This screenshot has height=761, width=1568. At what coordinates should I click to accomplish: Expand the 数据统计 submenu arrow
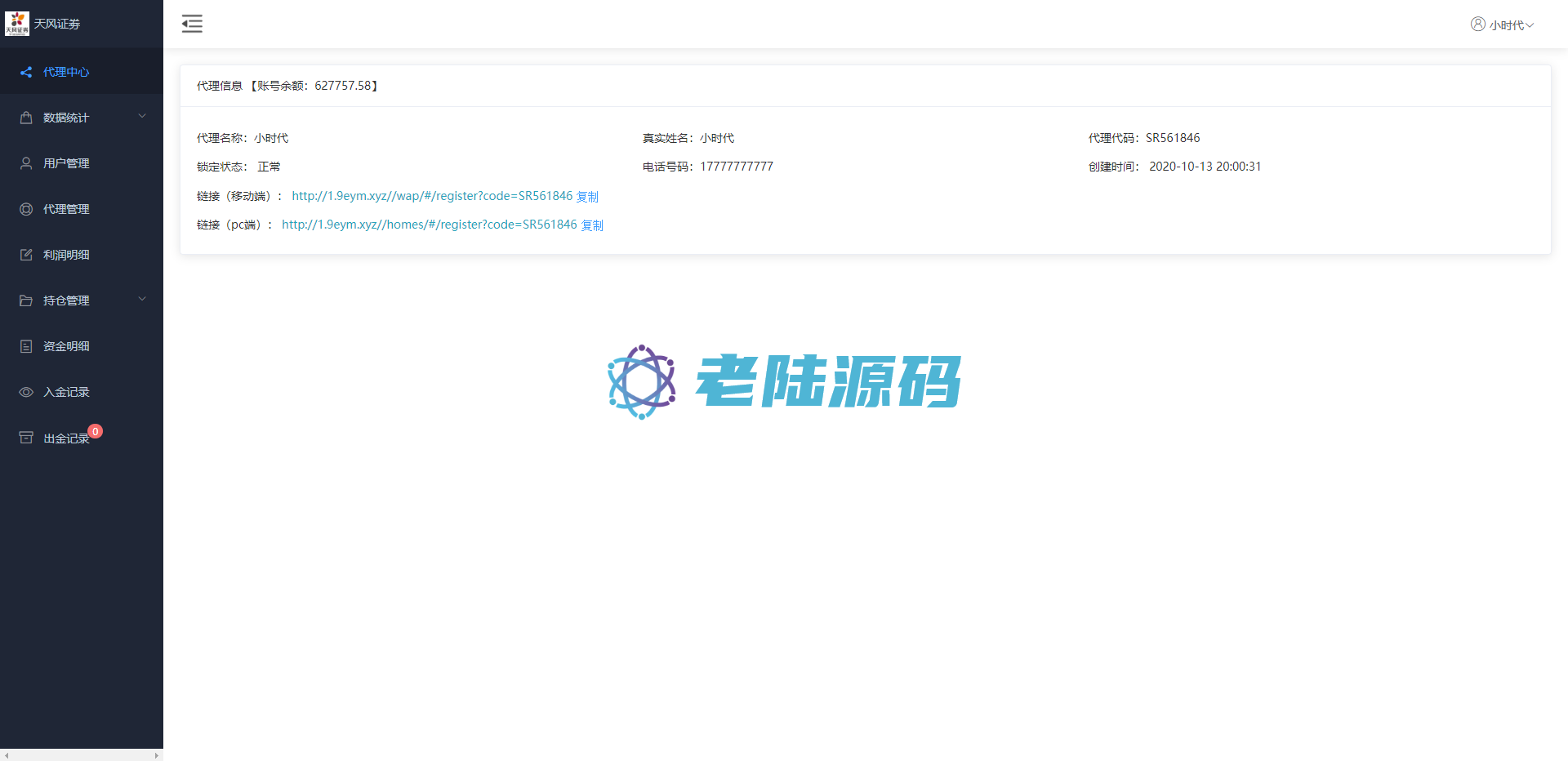point(142,117)
